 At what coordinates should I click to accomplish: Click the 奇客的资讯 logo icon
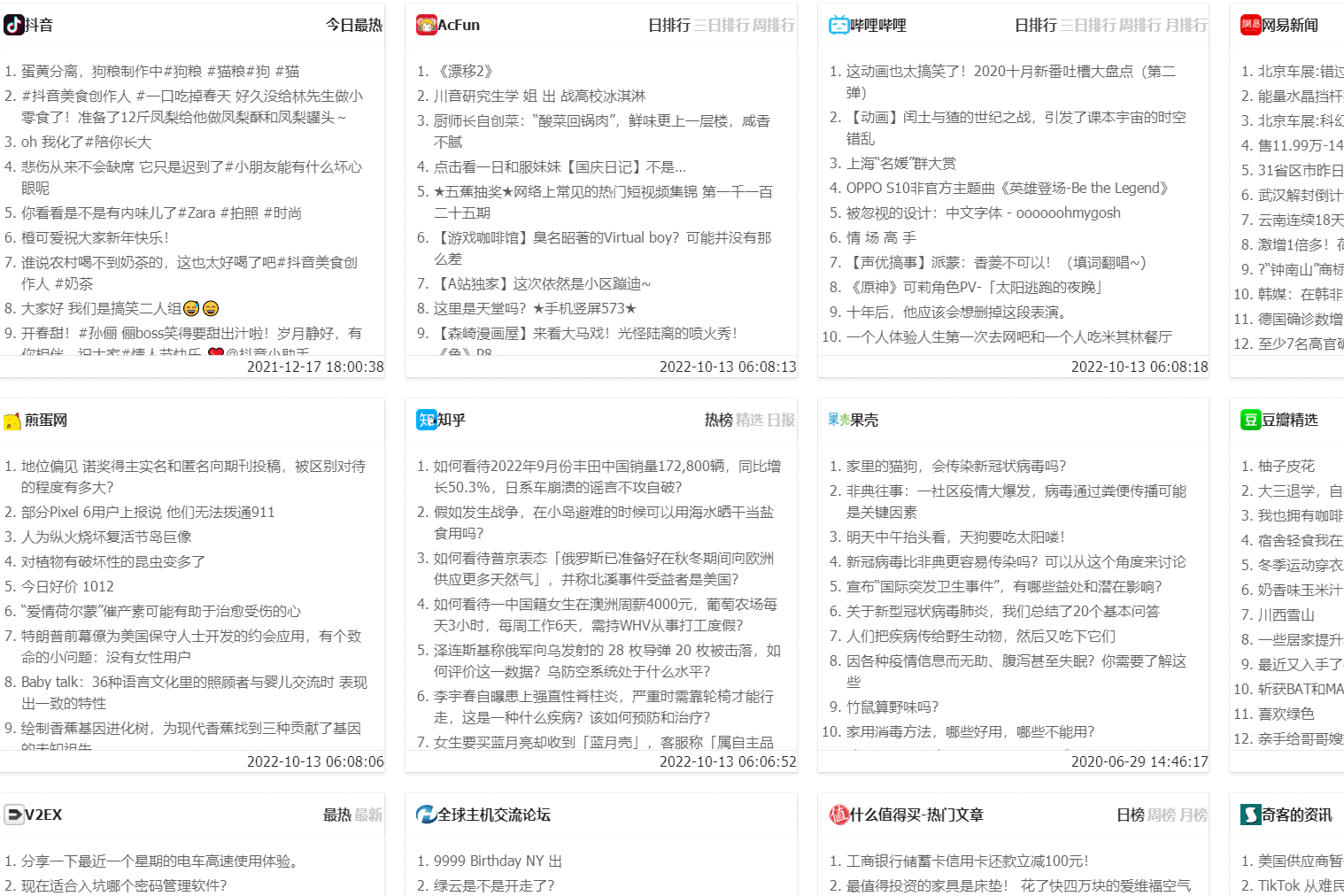[x=1251, y=815]
